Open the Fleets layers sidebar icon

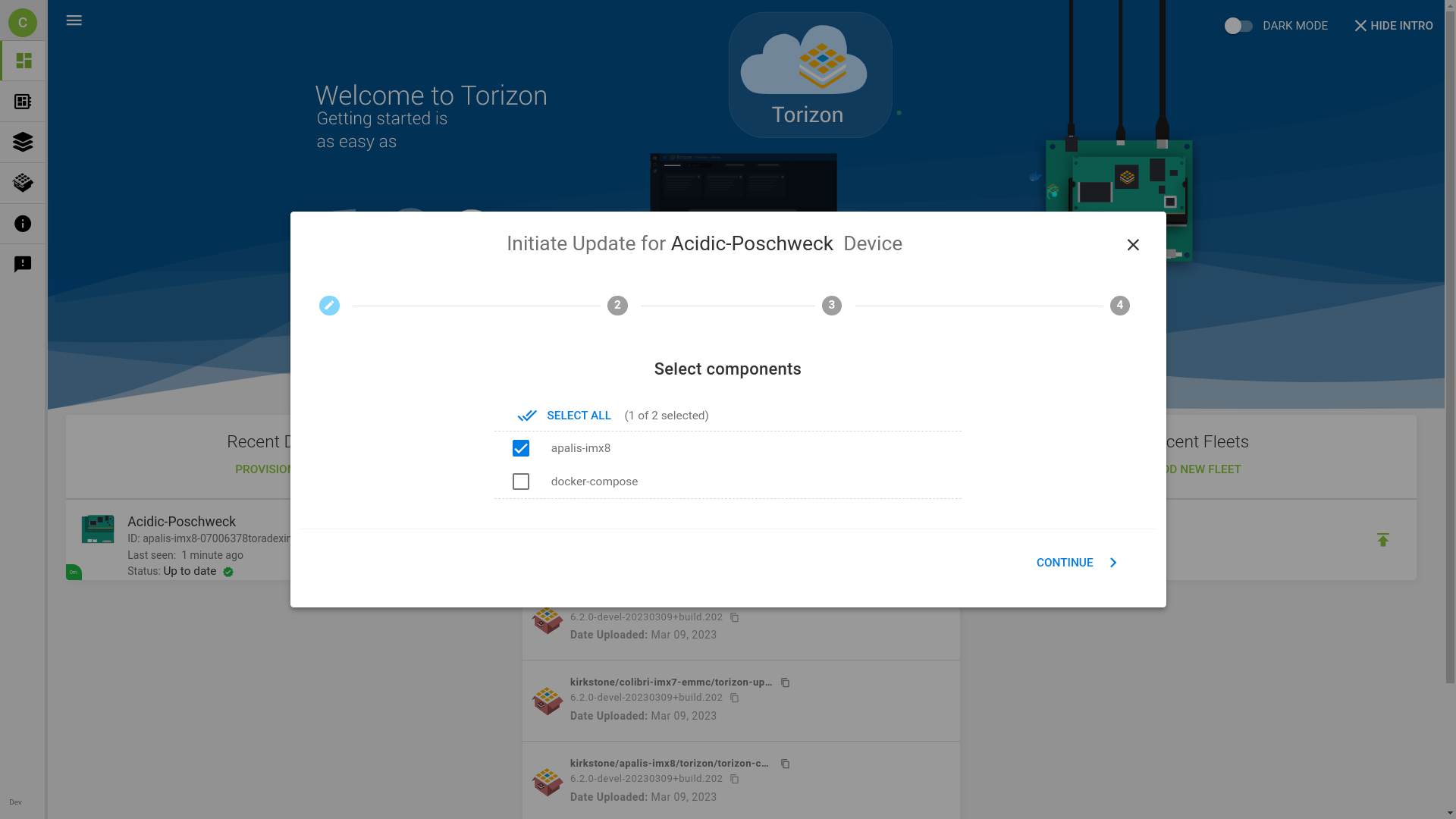tap(23, 142)
